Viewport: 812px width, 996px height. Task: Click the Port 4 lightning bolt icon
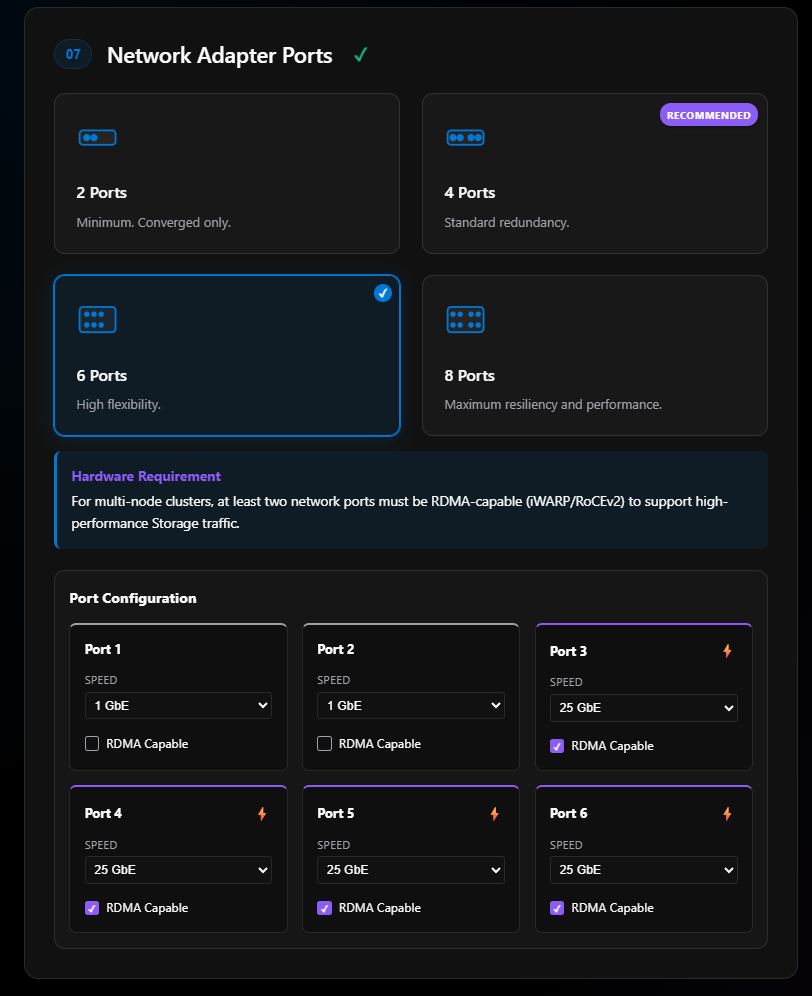(262, 814)
